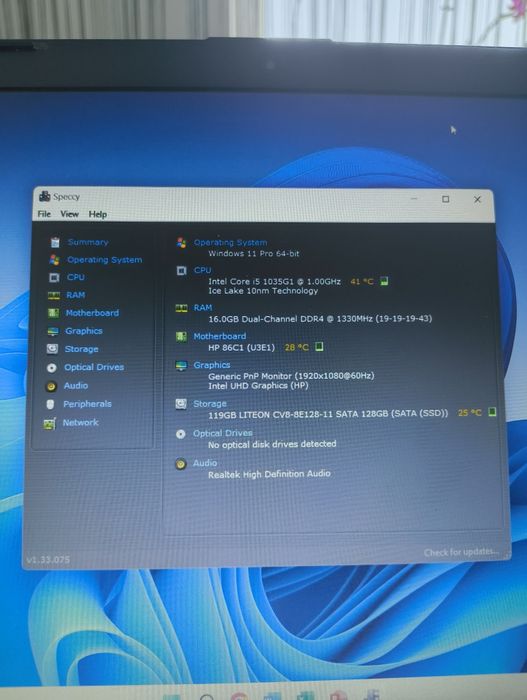Viewport: 527px width, 700px height.
Task: Click the chip icon beside CPU heading
Action: (181, 271)
